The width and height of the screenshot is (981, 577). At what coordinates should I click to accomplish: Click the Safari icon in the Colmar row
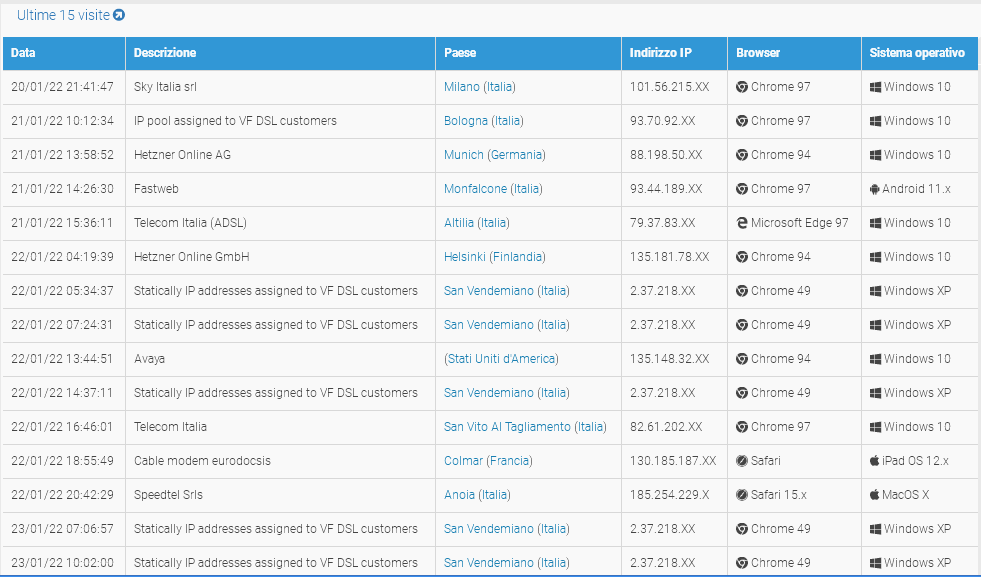[742, 461]
